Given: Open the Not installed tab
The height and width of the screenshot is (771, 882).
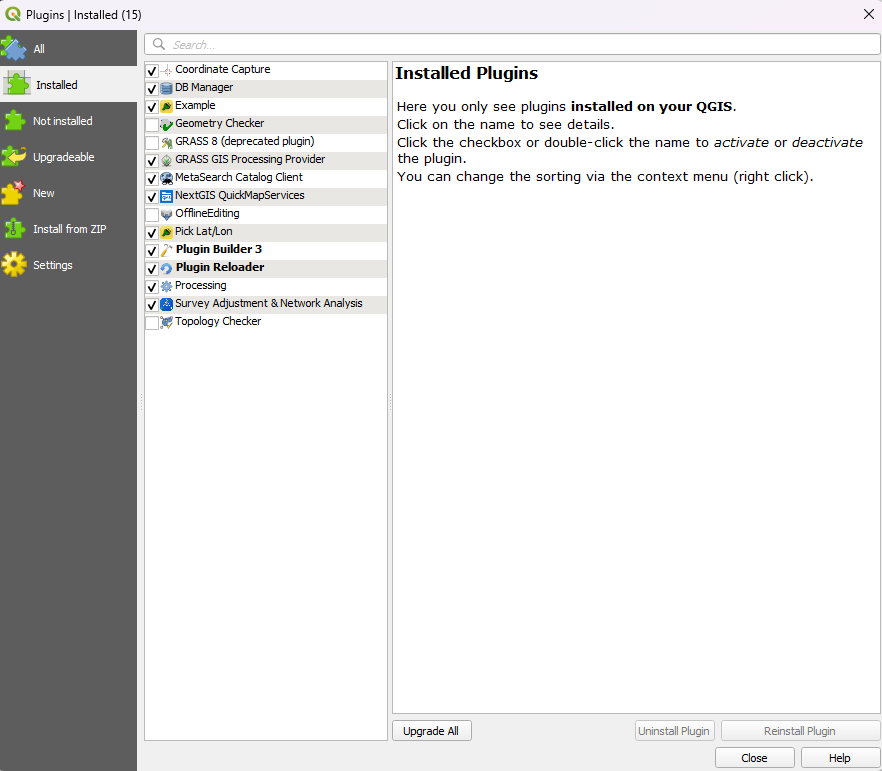Looking at the screenshot, I should 68,120.
